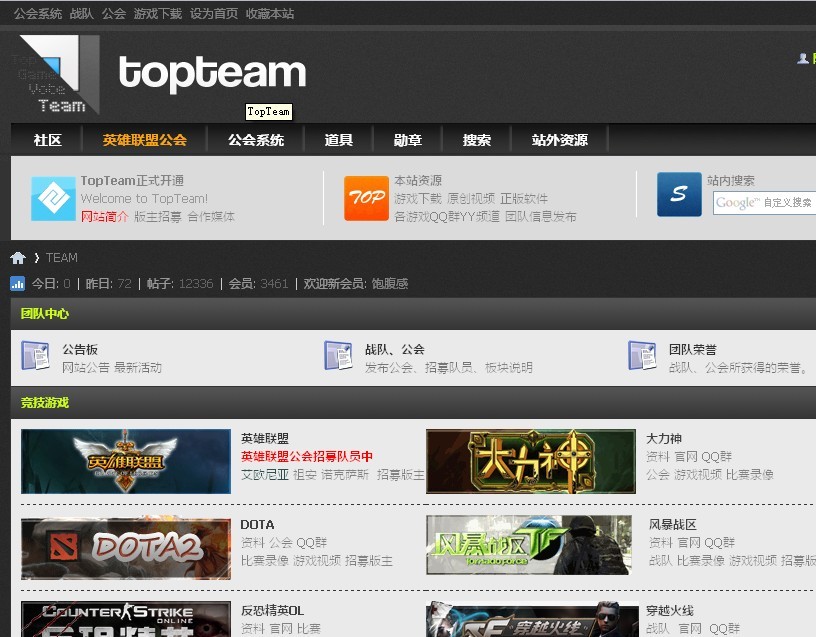Open the 原创视频 link

click(471, 199)
